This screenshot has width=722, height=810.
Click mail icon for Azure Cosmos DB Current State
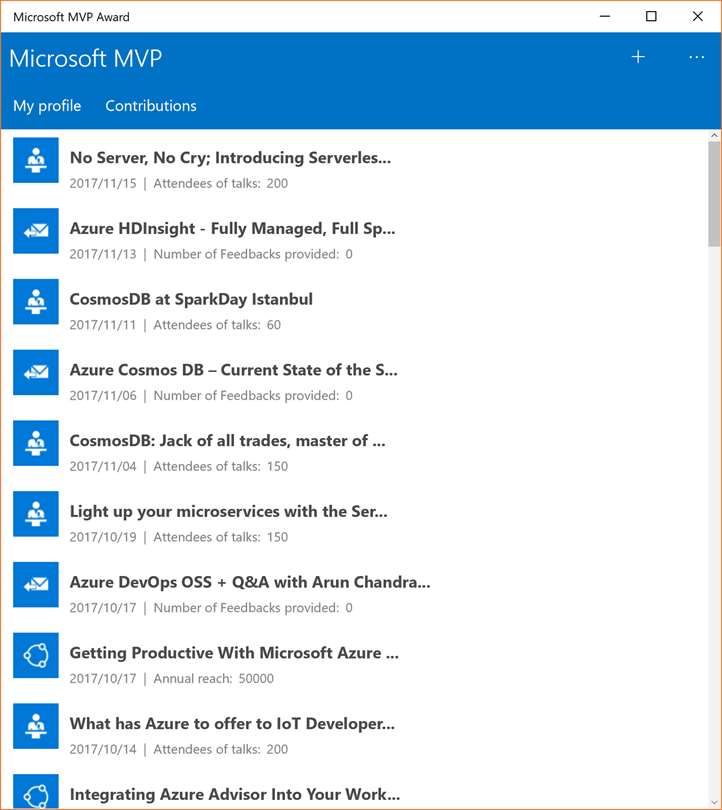click(x=36, y=372)
